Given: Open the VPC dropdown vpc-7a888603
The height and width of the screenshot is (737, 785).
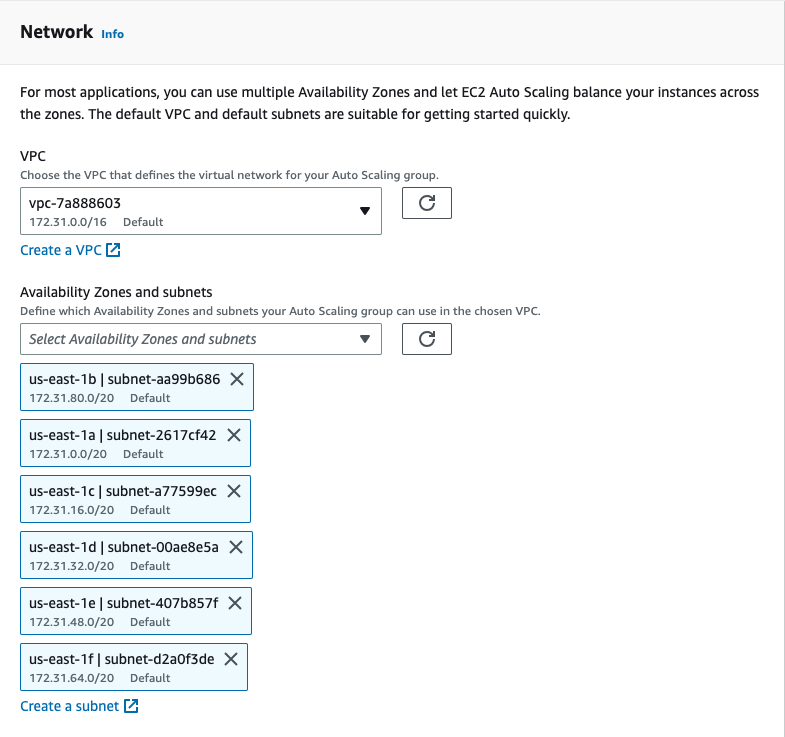Looking at the screenshot, I should point(201,211).
